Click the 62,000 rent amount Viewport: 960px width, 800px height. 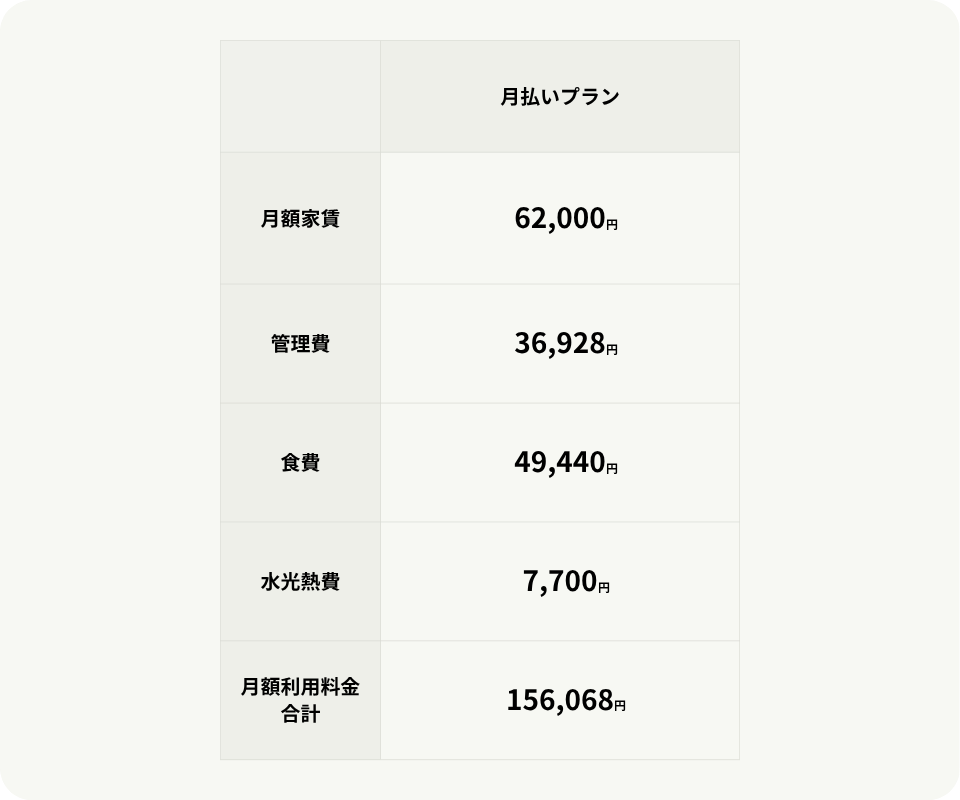click(559, 218)
